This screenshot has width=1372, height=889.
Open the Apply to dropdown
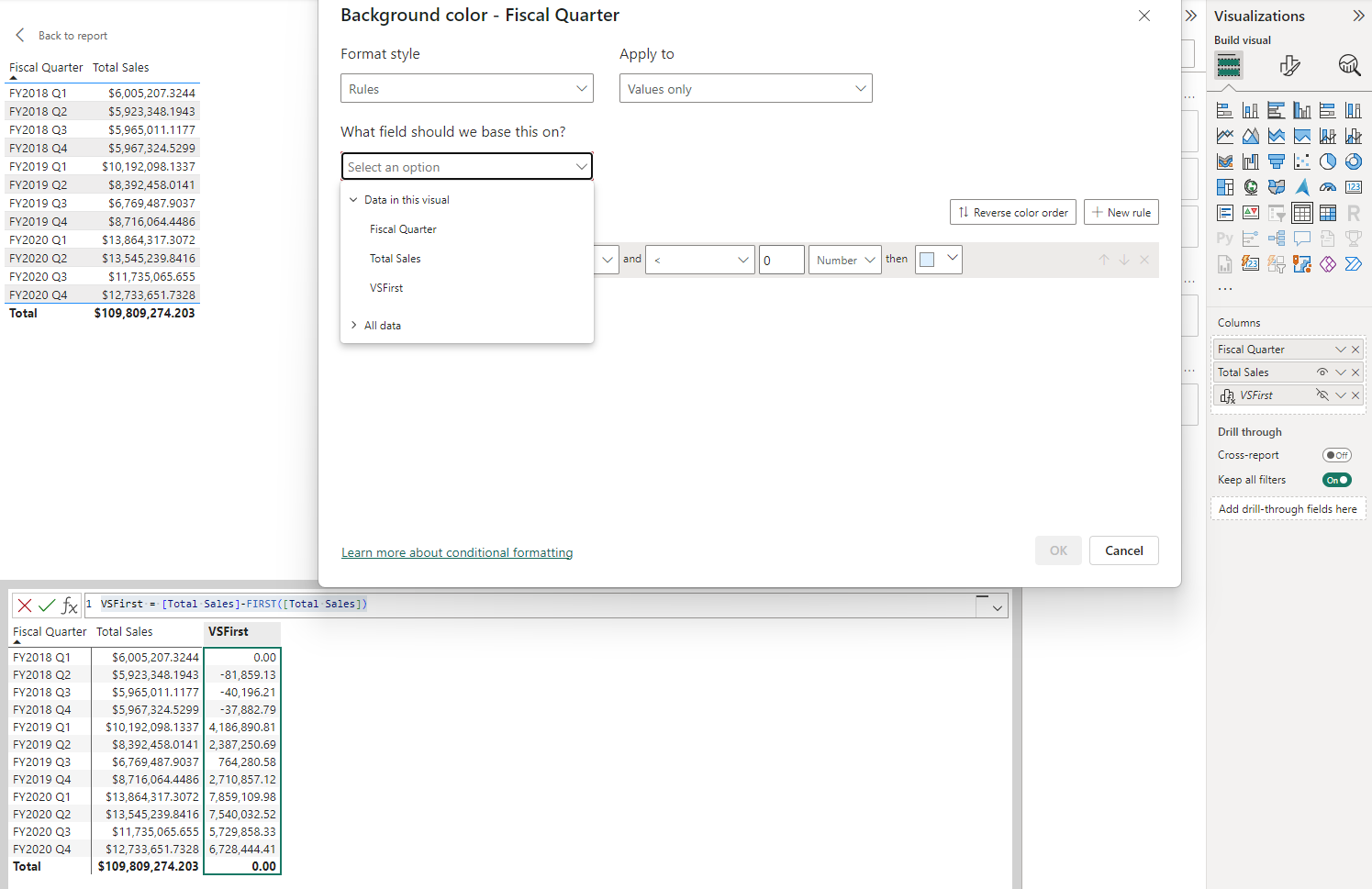(x=745, y=89)
